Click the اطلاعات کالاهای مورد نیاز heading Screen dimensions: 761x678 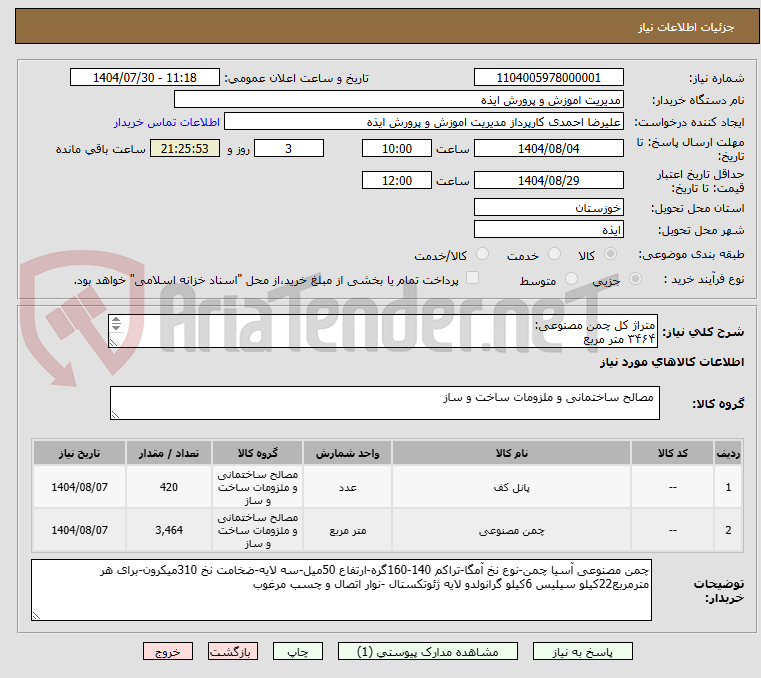click(672, 362)
